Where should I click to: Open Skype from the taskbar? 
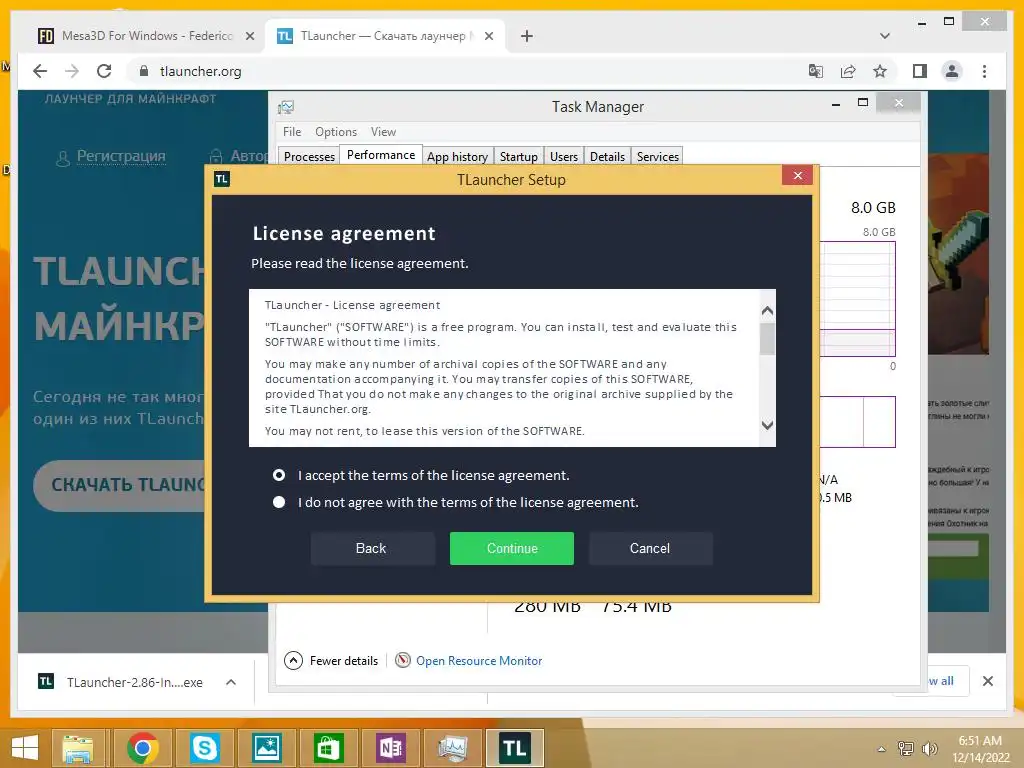coord(204,748)
